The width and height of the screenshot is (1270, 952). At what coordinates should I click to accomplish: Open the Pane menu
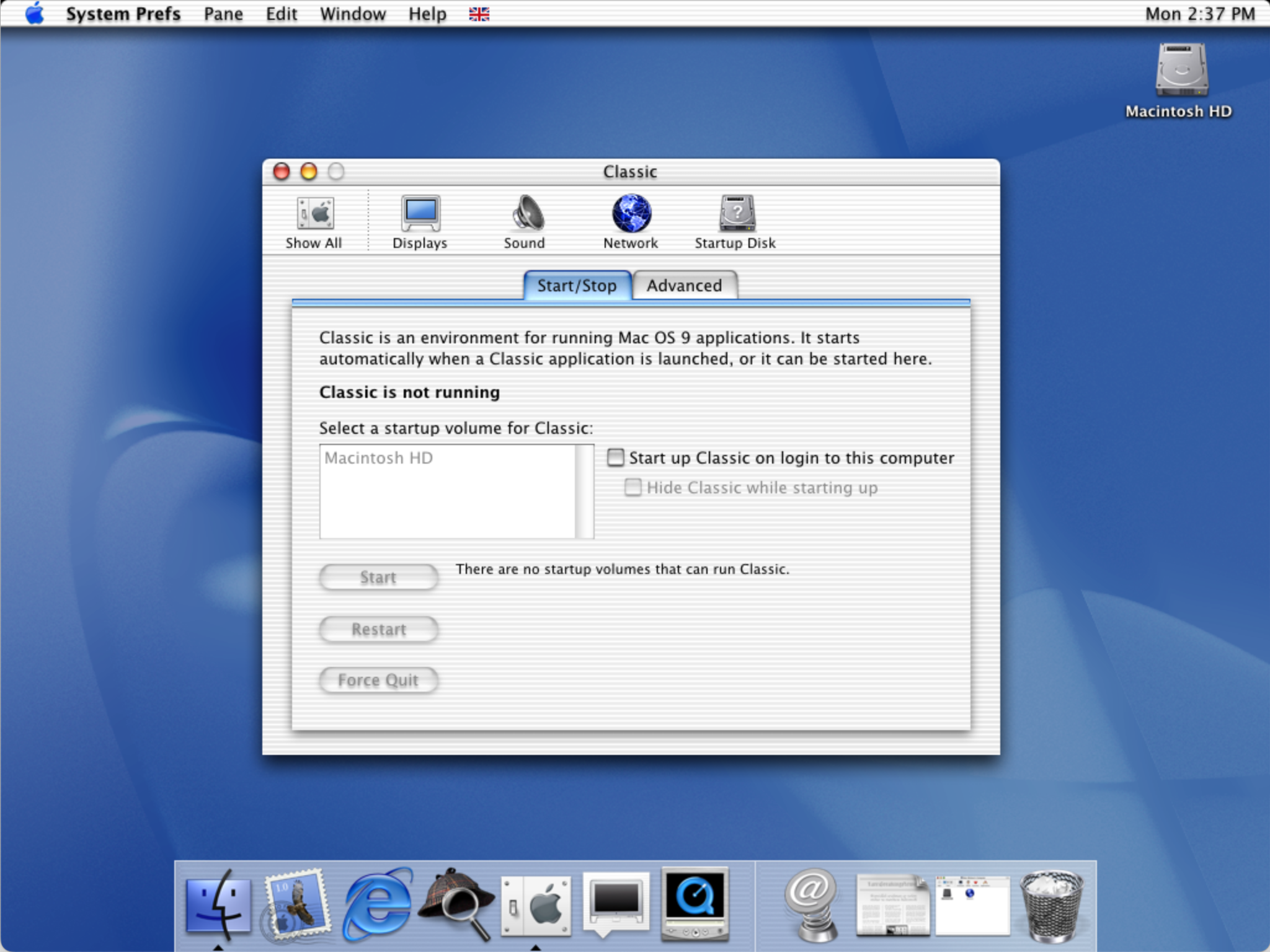coord(223,14)
